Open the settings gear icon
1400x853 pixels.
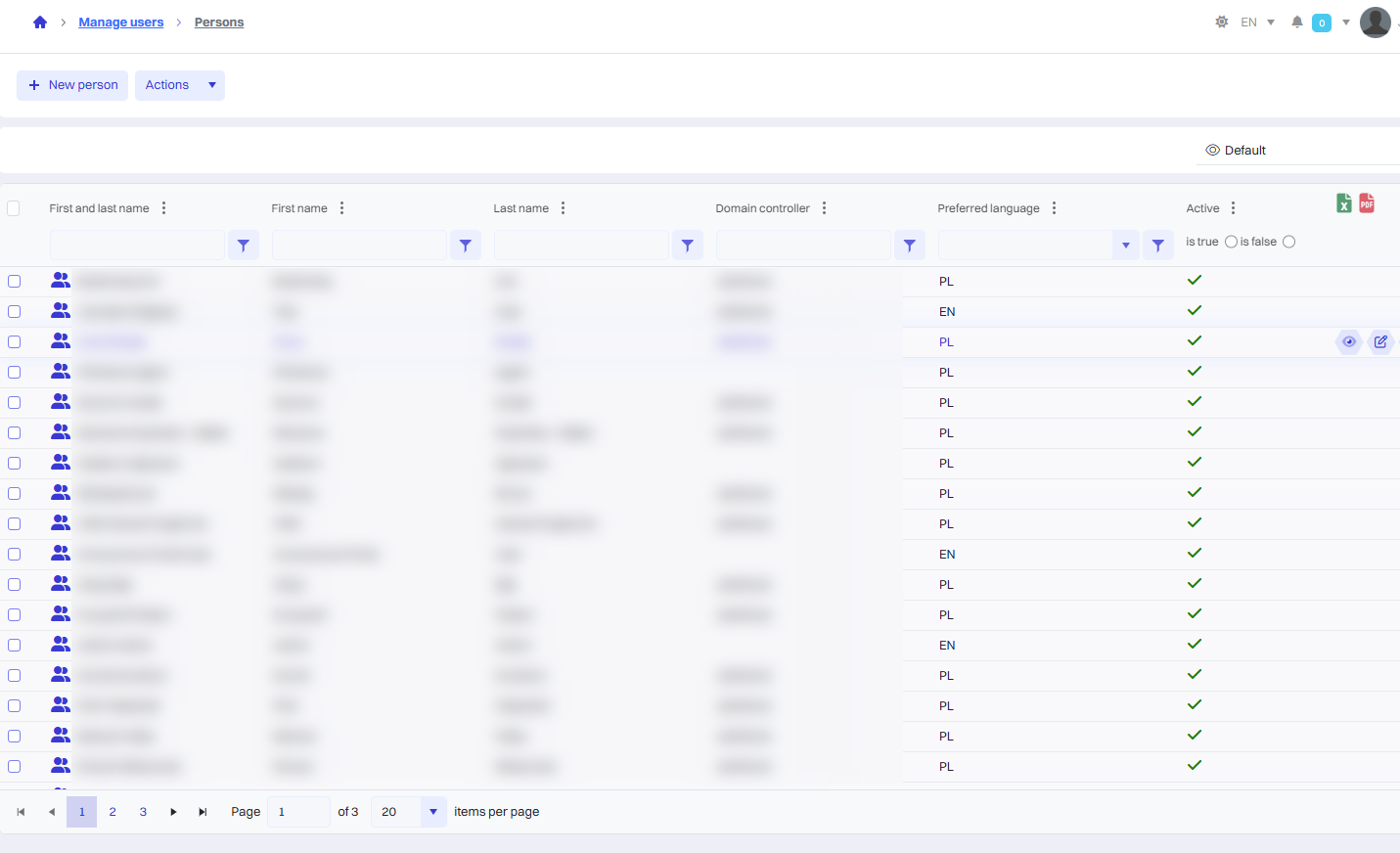pos(1221,22)
